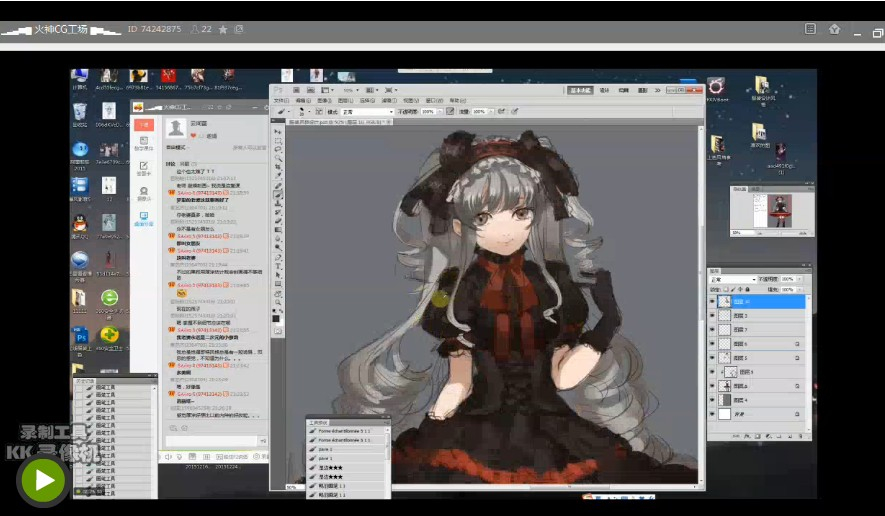Open the QQ penguin desktop icon
Image resolution: width=885 pixels, height=516 pixels.
80,223
